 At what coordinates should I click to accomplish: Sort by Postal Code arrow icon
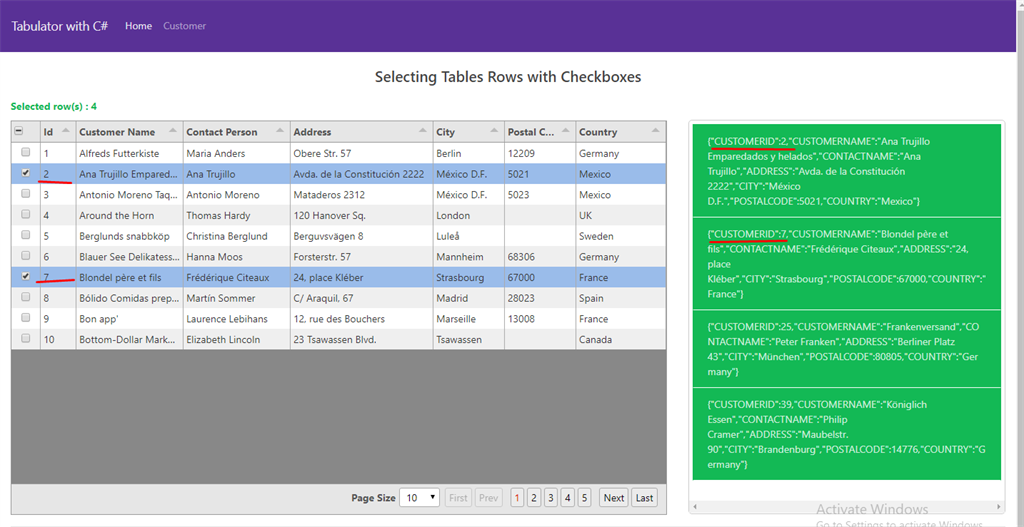(x=565, y=131)
